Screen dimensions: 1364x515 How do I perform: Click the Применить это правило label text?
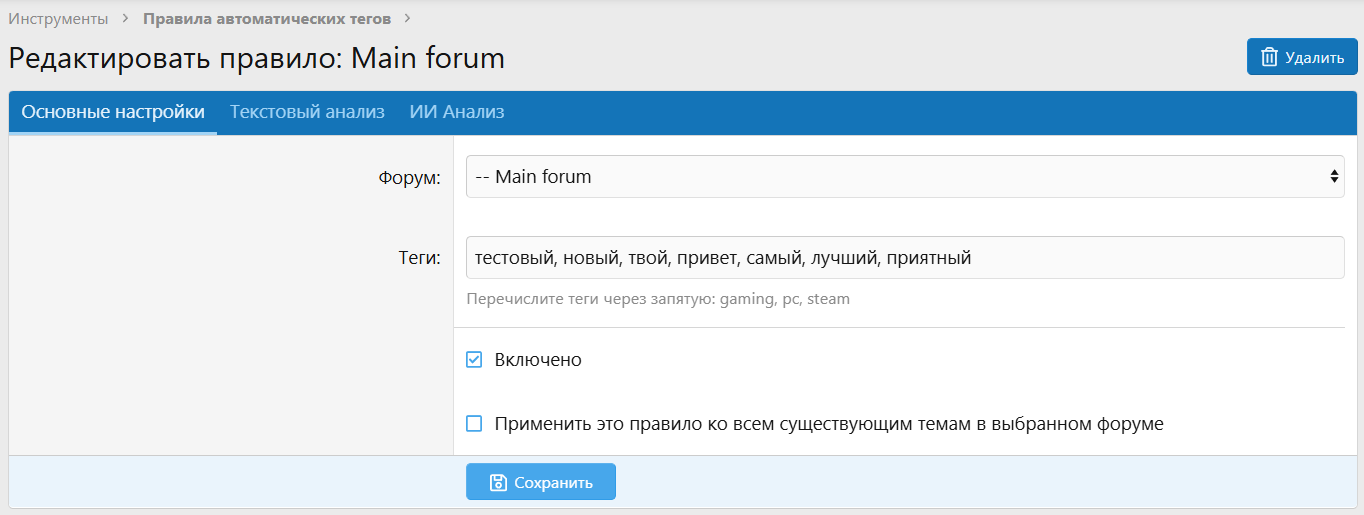(x=828, y=424)
